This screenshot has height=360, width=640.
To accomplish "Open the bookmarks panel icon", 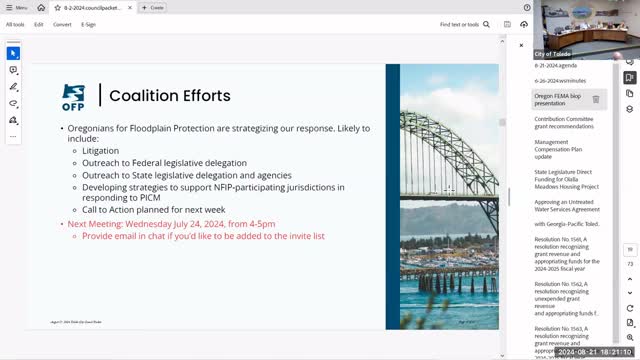I will click(630, 78).
